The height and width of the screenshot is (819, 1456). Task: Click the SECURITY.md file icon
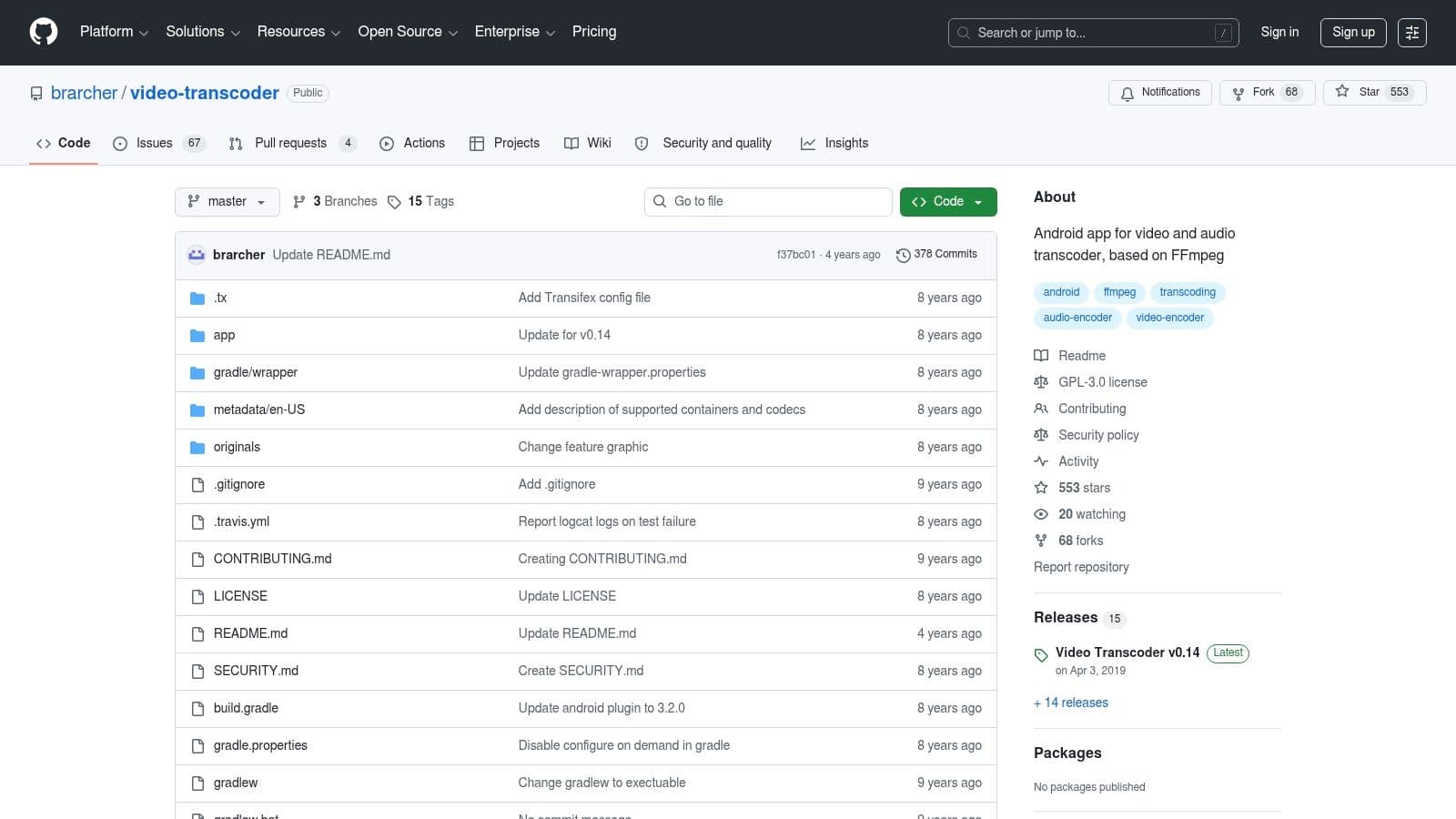coord(197,672)
